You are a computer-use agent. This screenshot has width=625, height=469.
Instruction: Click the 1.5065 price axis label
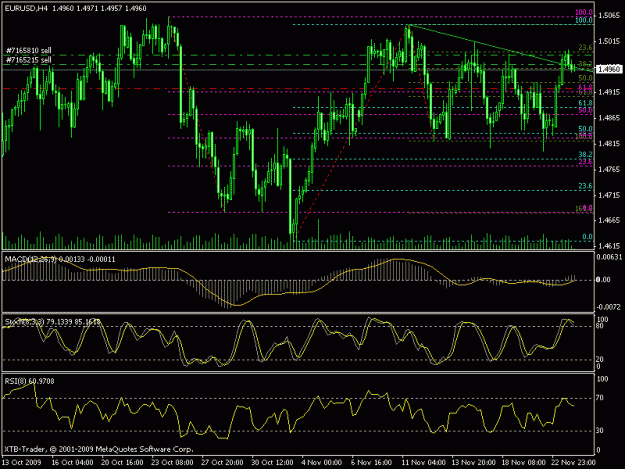[x=609, y=16]
